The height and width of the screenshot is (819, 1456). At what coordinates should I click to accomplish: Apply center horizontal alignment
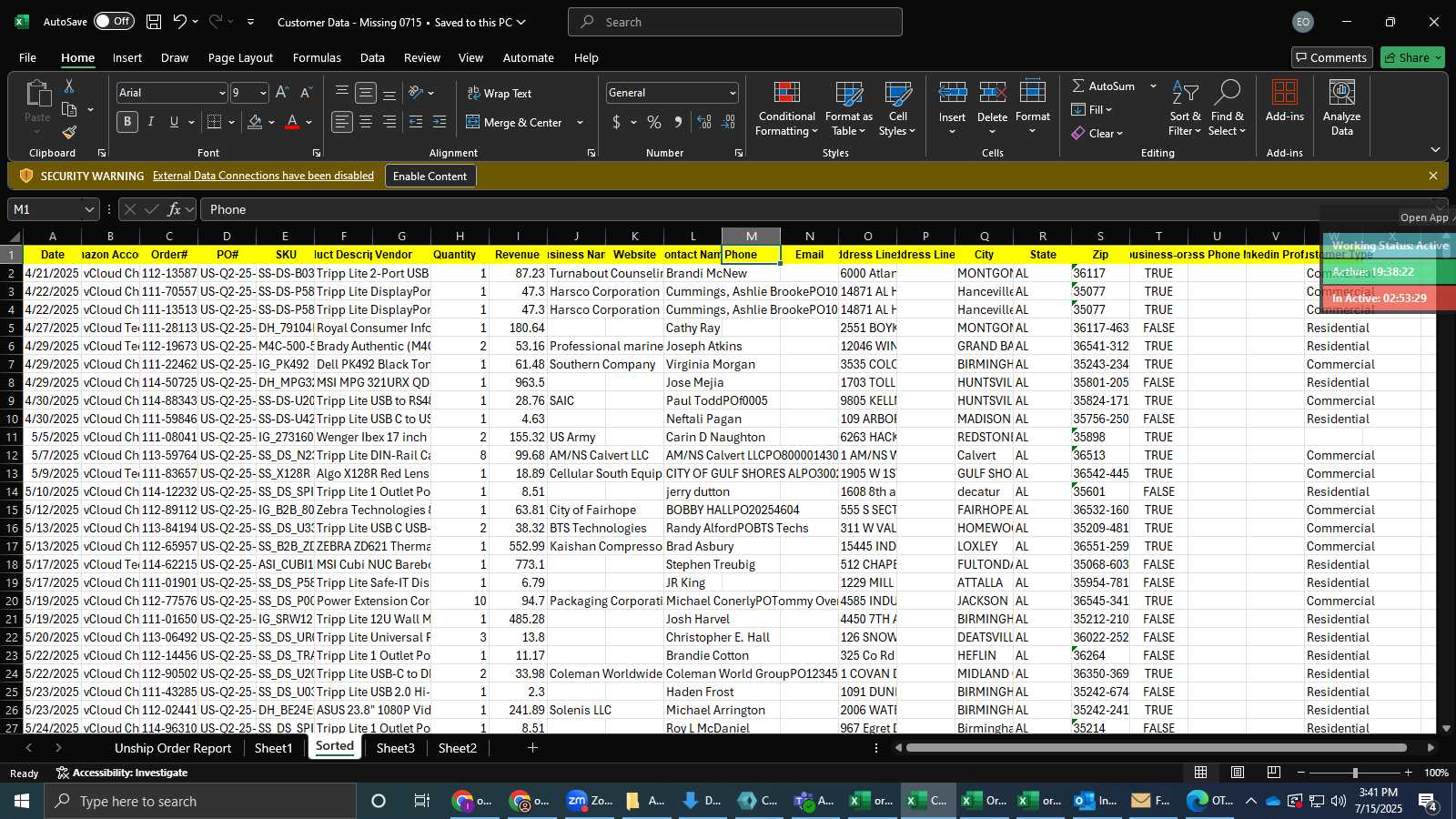366,122
